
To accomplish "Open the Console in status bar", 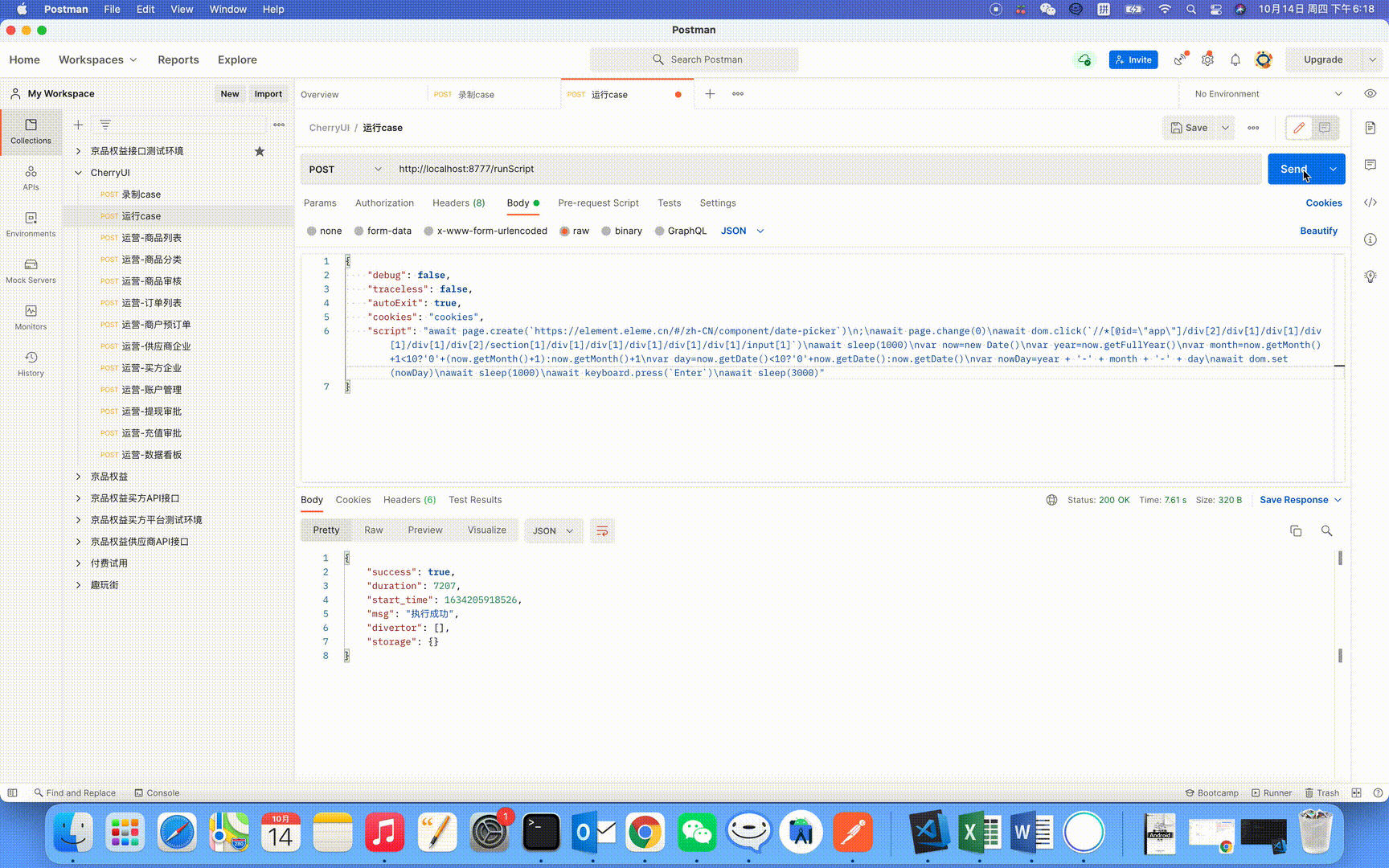I will 157,792.
